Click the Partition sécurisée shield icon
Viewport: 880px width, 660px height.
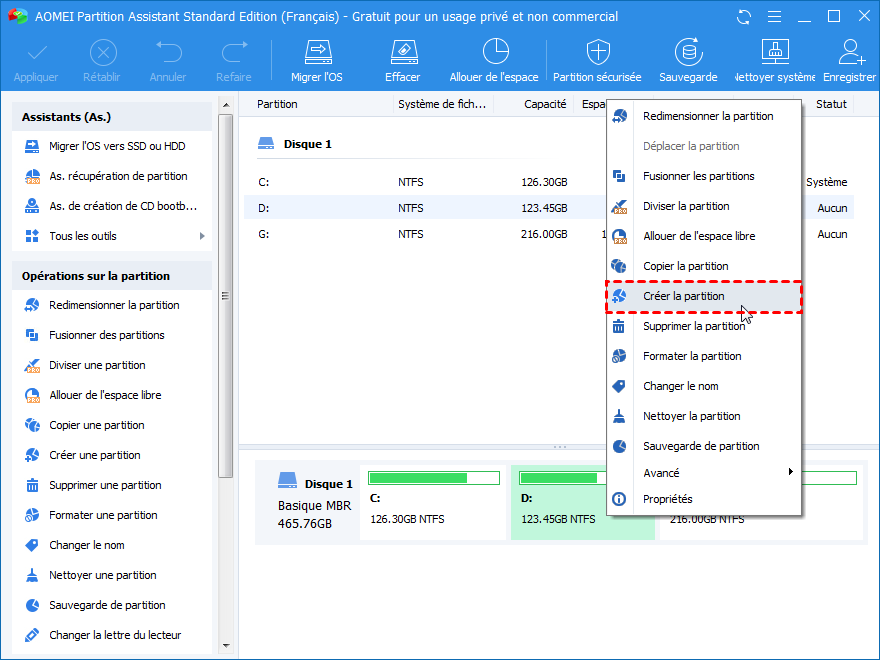point(597,53)
